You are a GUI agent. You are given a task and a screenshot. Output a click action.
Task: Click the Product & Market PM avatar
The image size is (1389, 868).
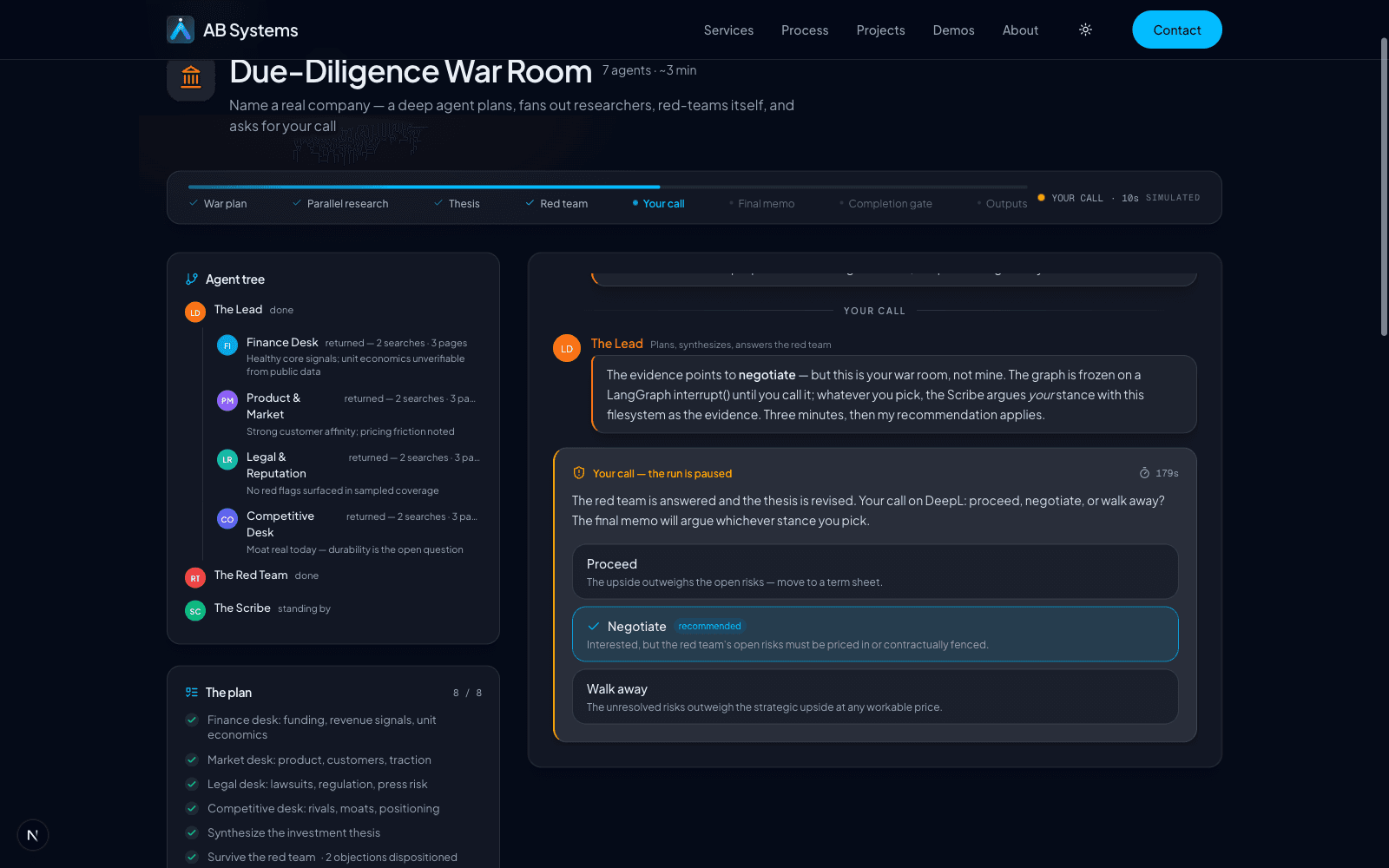point(227,400)
